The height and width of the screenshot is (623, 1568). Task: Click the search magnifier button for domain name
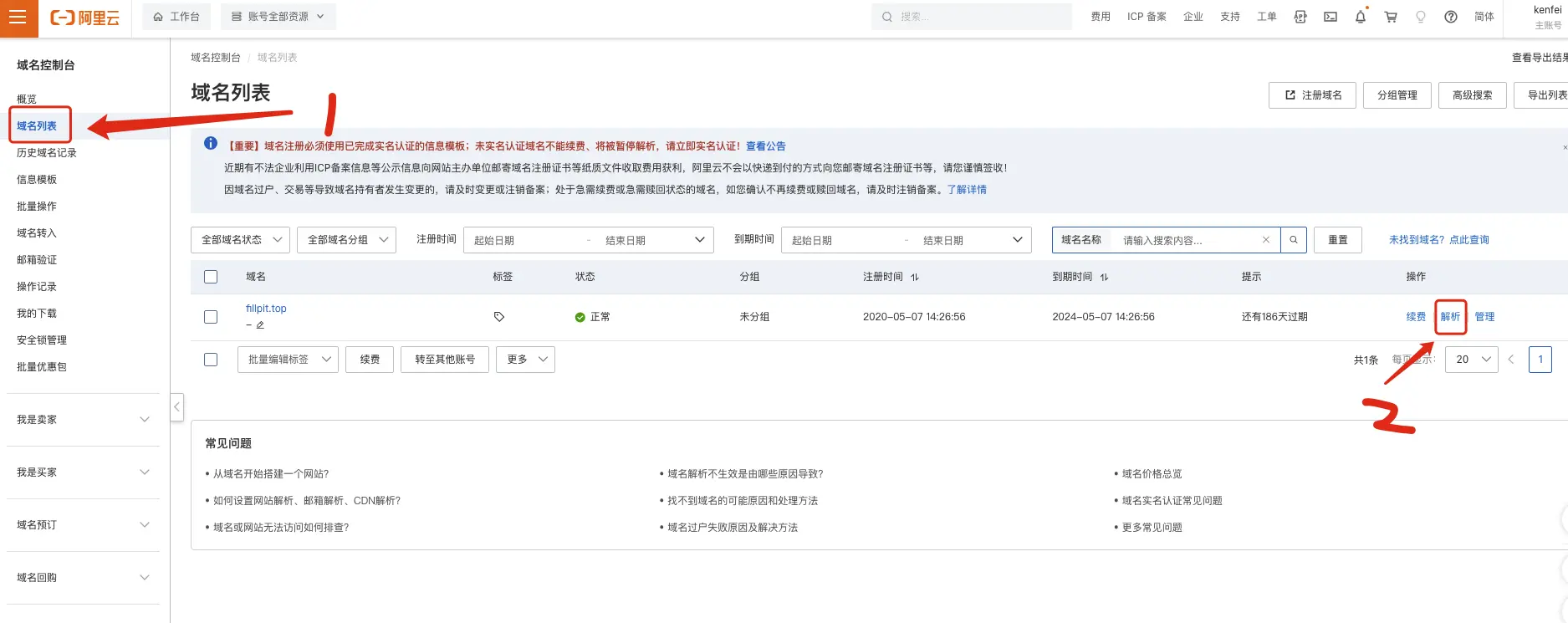click(1294, 240)
